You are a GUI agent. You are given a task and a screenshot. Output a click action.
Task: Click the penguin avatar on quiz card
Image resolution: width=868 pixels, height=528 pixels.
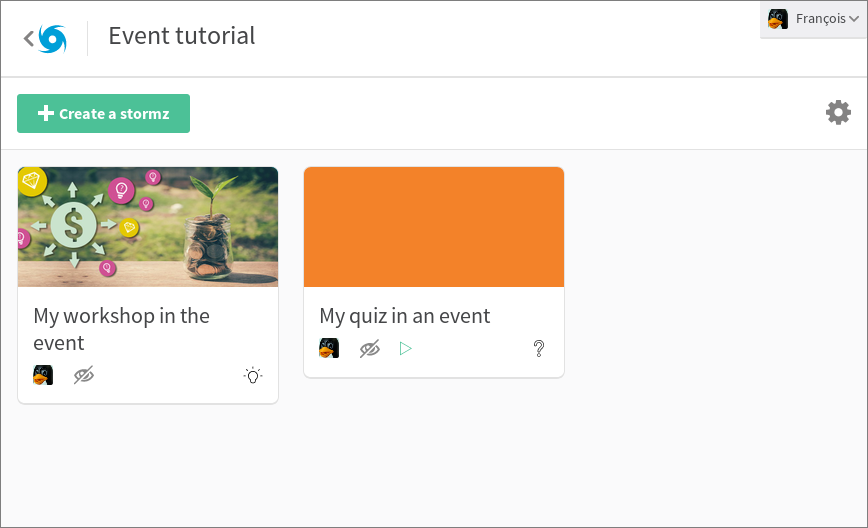[x=329, y=349]
